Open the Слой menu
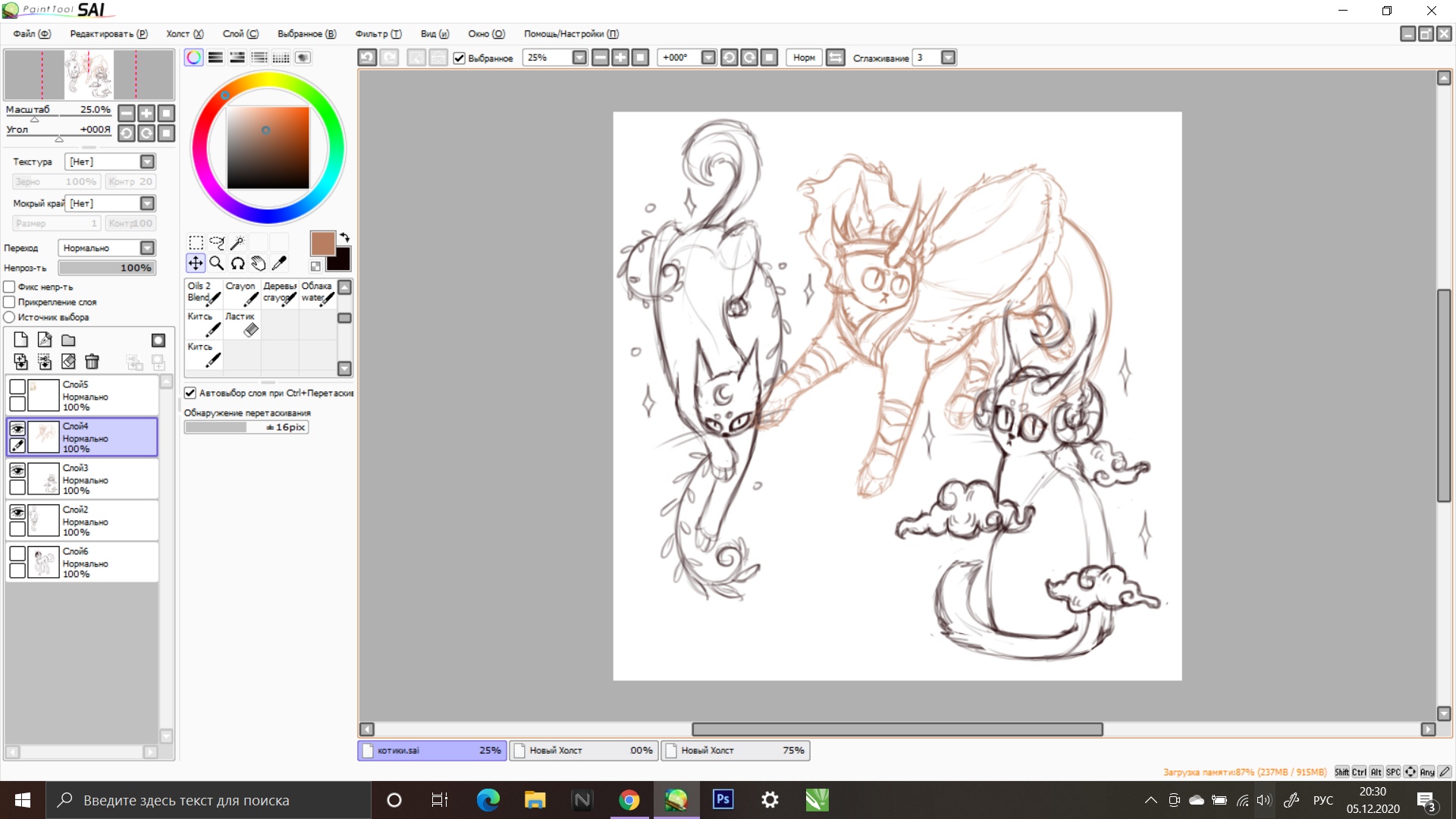This screenshot has height=819, width=1456. [x=240, y=33]
